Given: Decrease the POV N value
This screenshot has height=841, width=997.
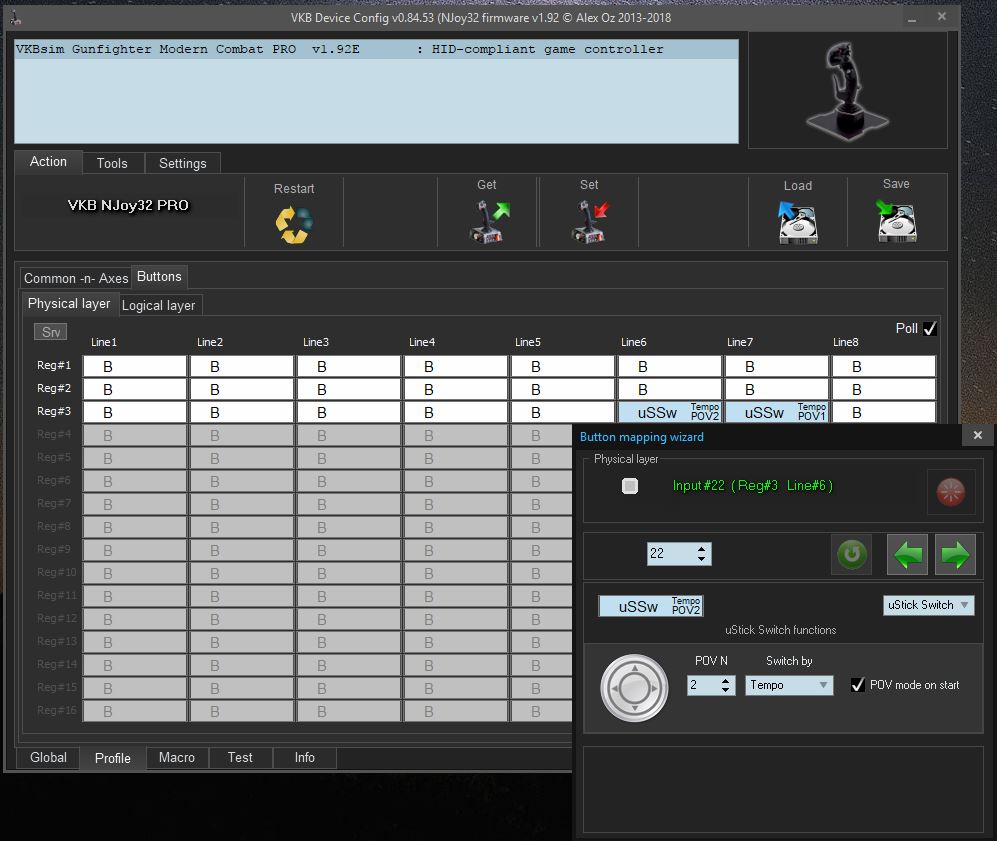Looking at the screenshot, I should [x=725, y=690].
